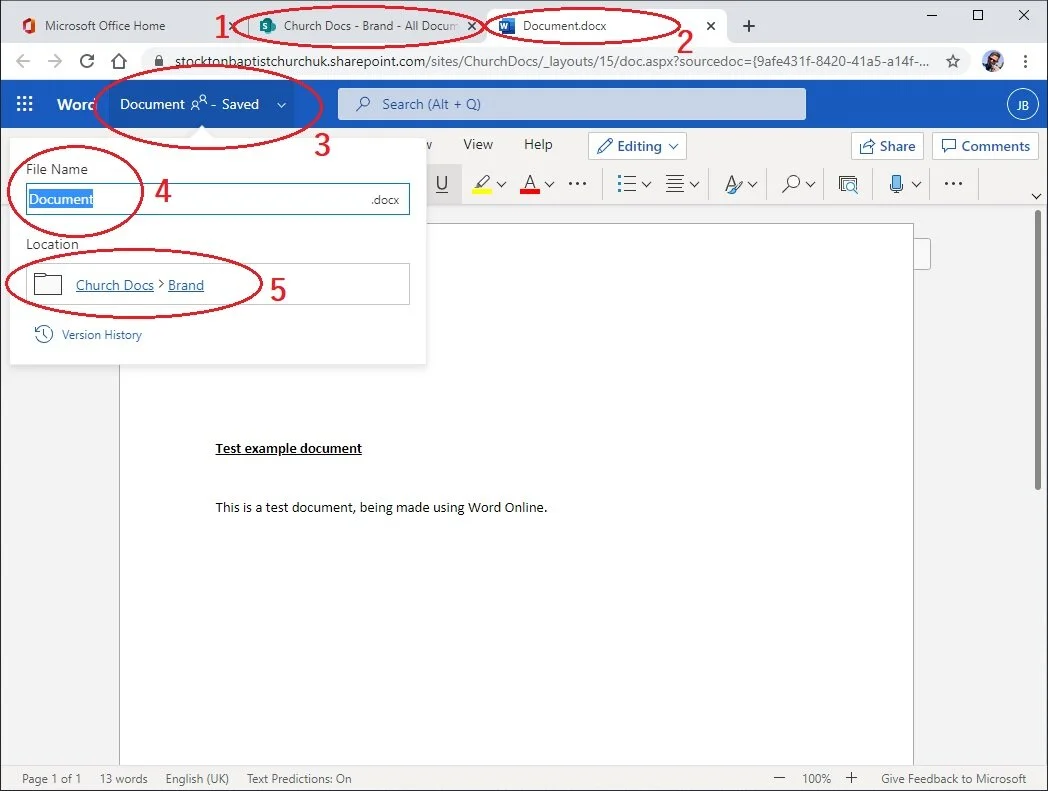Click the 100% zoom level
The image size is (1048, 791).
(x=816, y=778)
